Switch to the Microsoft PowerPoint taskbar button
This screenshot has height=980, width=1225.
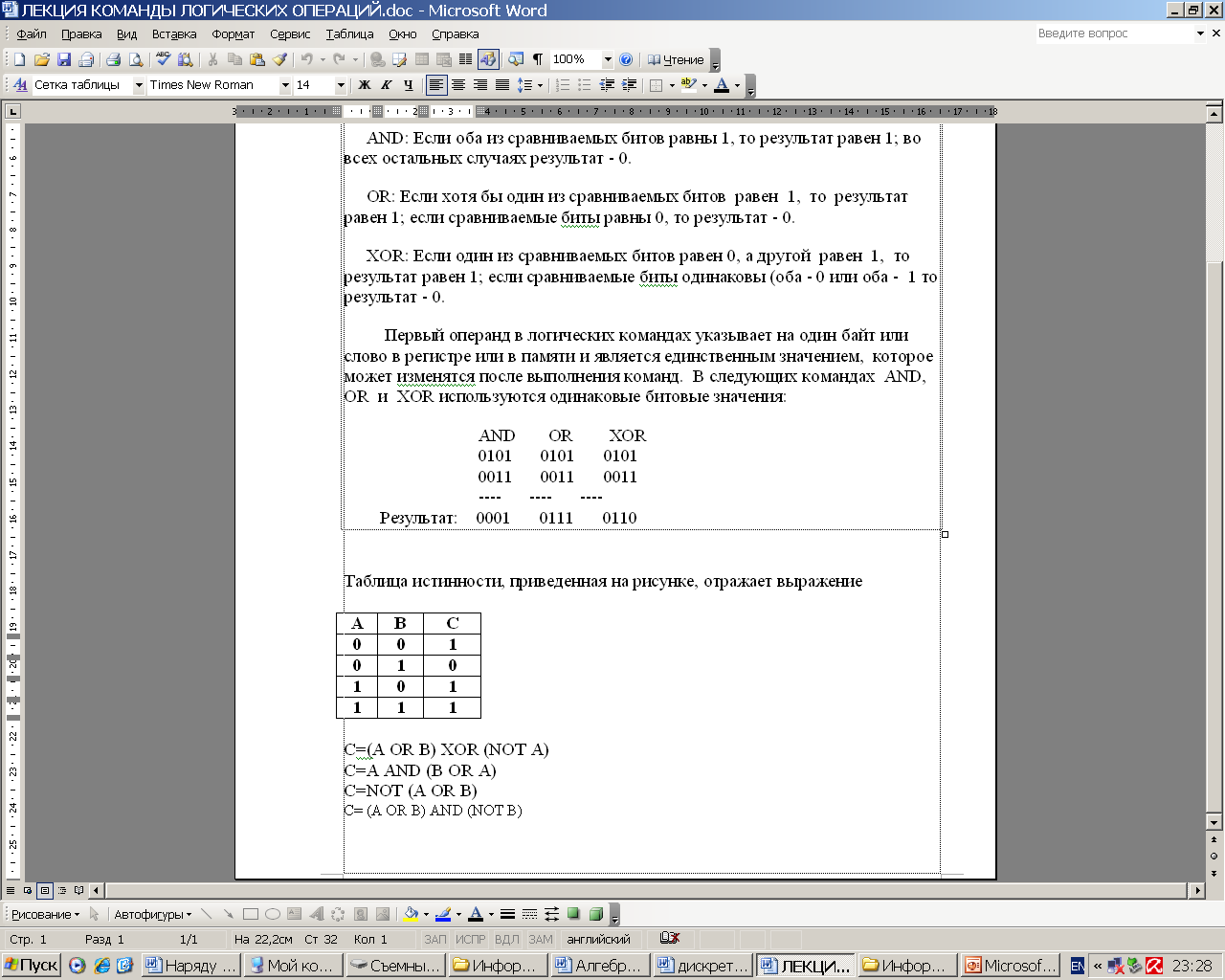coord(1011,966)
